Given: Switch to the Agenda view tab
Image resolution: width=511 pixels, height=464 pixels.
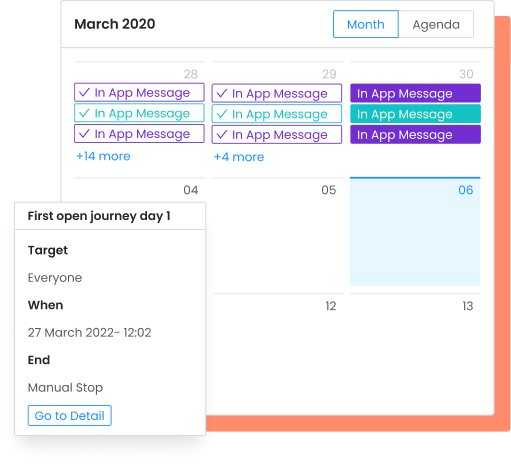Looking at the screenshot, I should tap(436, 24).
